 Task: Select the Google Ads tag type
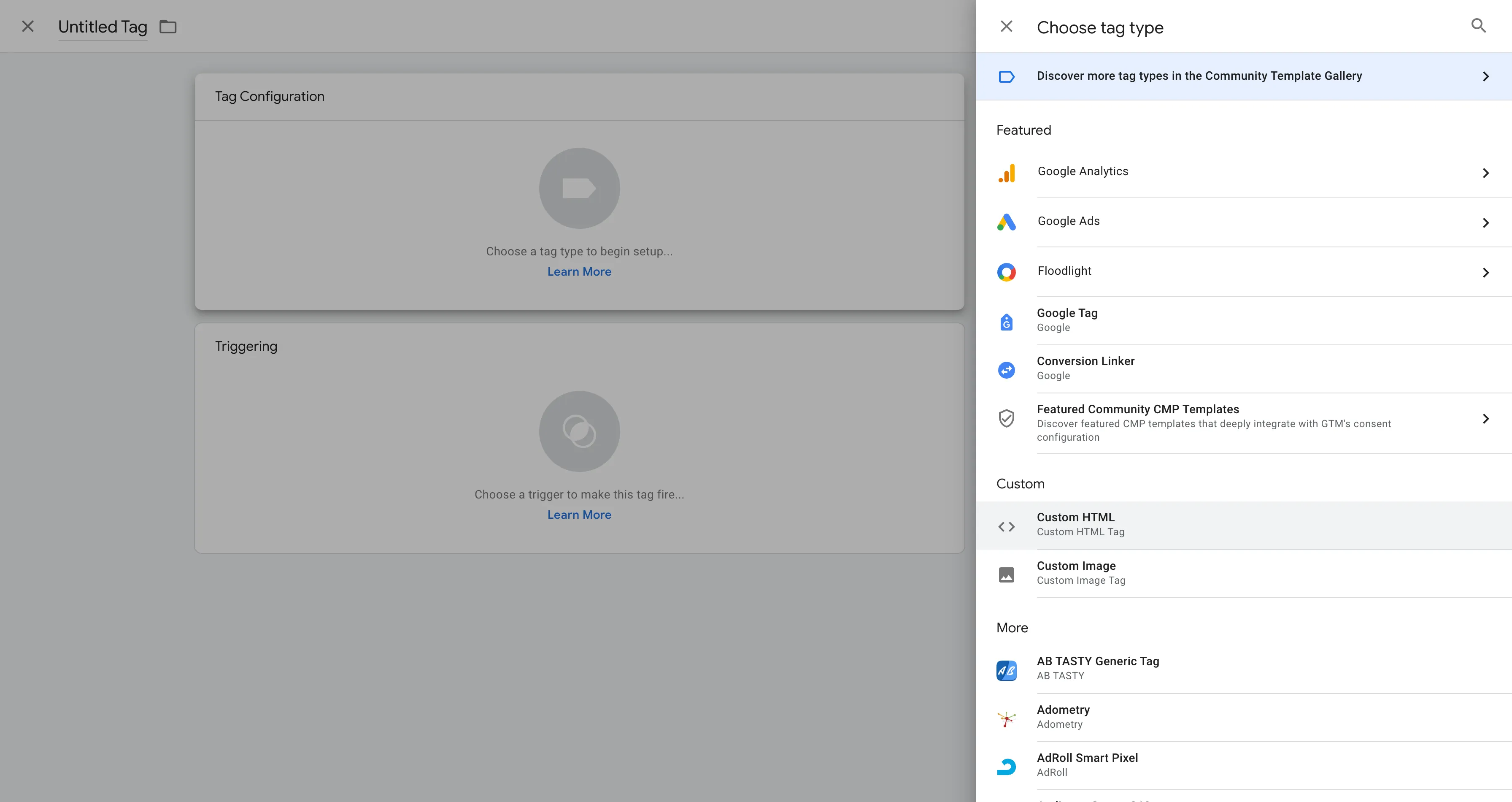(x=1244, y=222)
